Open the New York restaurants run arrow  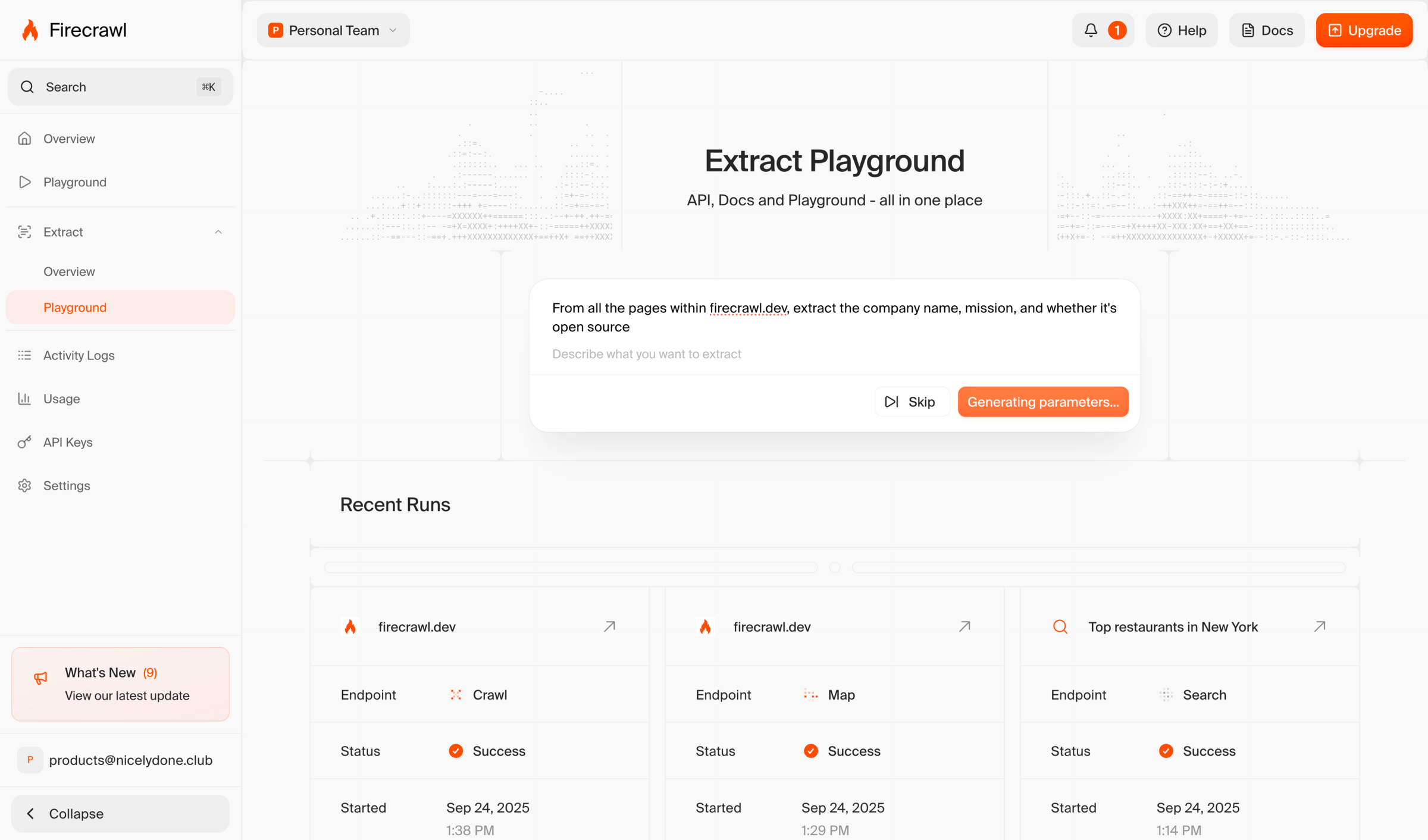coord(1320,626)
